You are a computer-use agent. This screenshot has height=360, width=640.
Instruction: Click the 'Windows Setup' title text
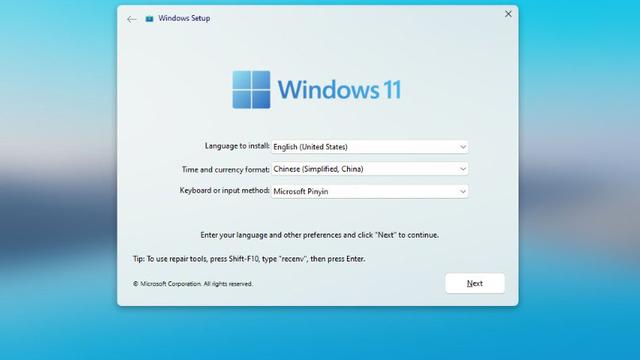(184, 18)
